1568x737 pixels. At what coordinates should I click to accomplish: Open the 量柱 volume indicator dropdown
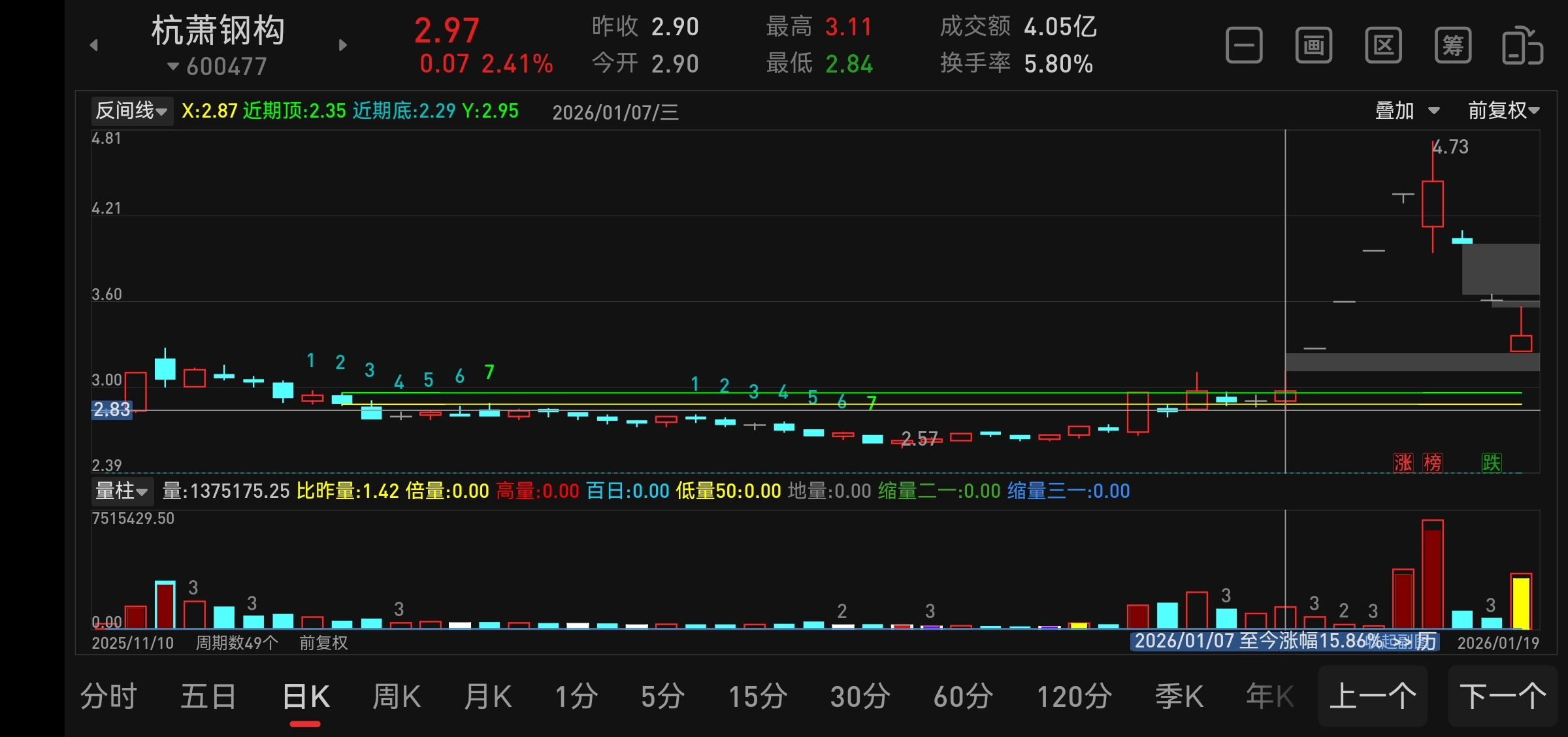(x=122, y=491)
